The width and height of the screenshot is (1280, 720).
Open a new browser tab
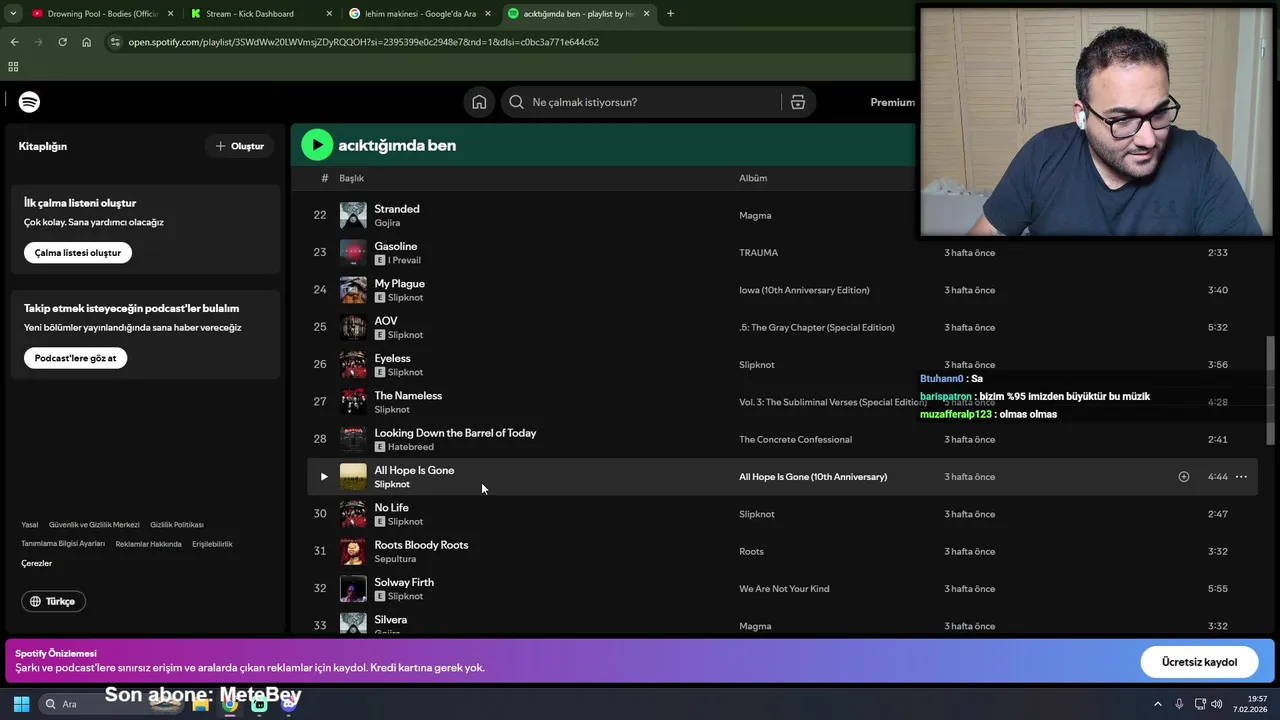coord(670,14)
